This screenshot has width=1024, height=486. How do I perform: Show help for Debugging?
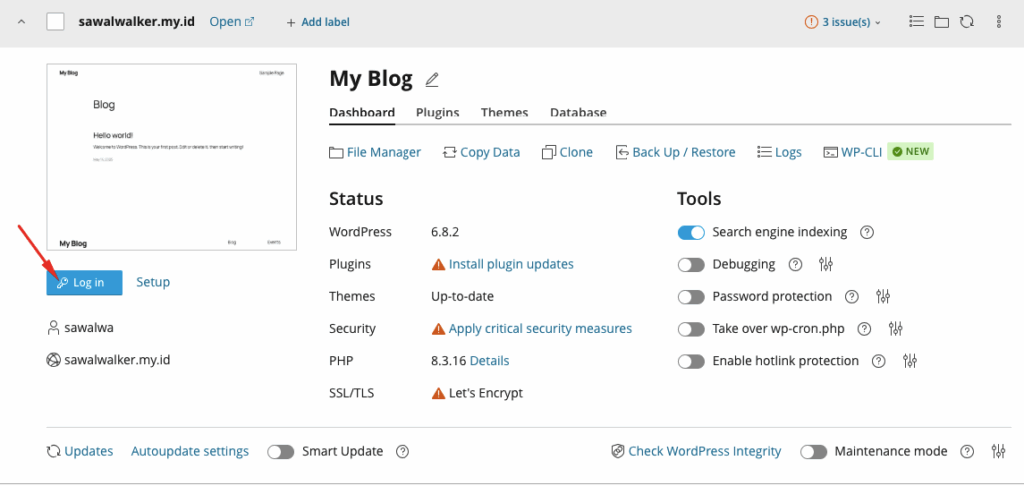point(795,265)
